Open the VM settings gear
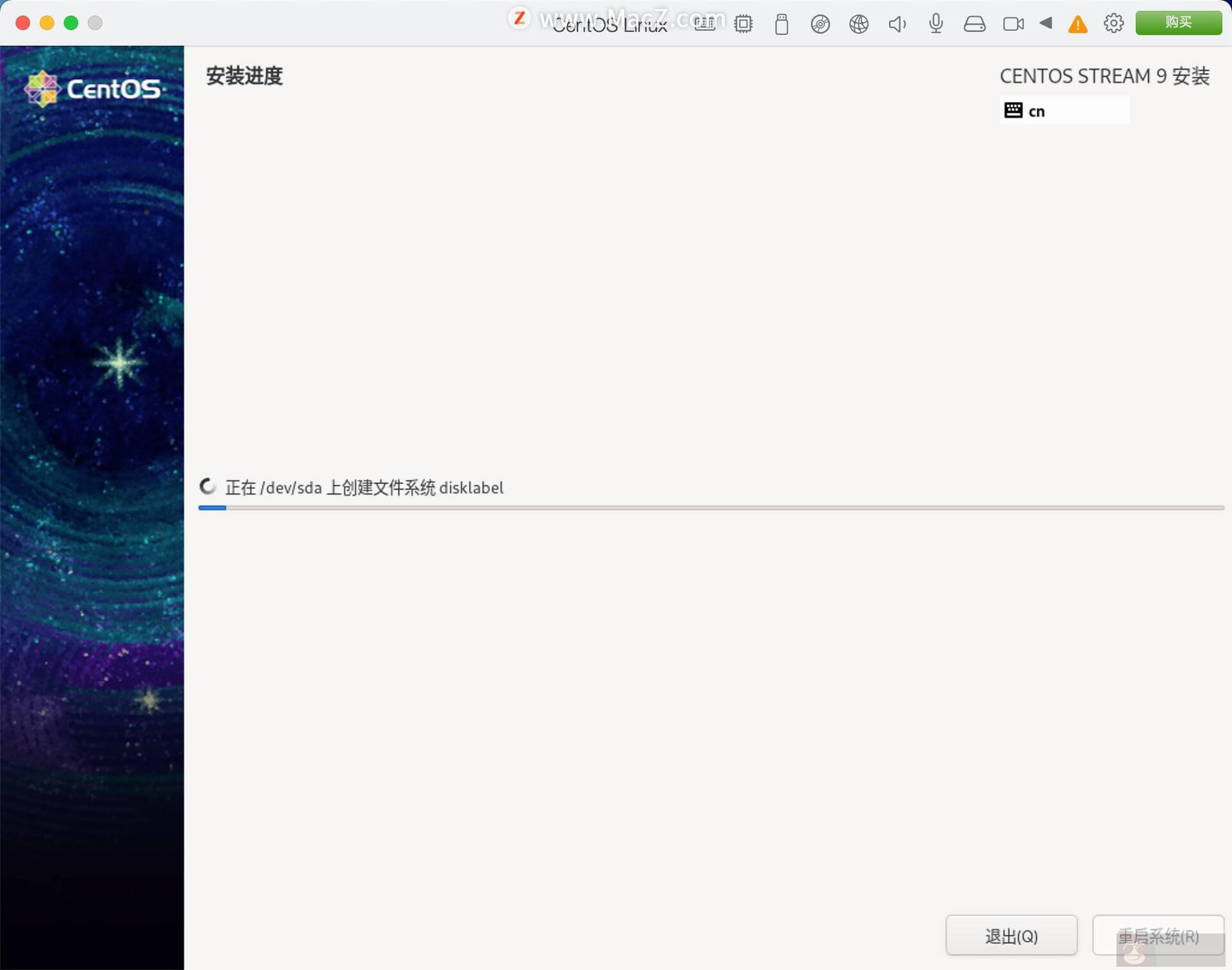Screen dimensions: 1232x970 [x=1113, y=23]
